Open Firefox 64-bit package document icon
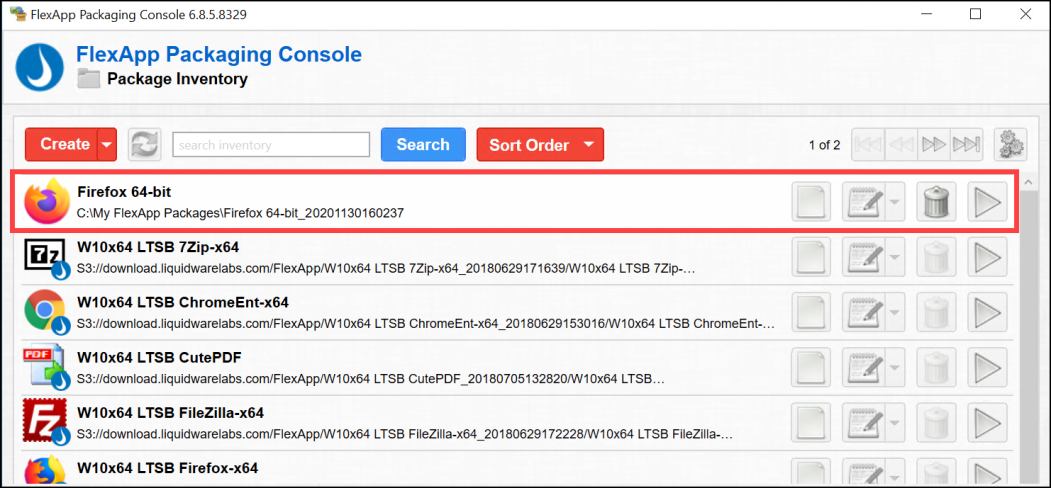 tap(811, 203)
